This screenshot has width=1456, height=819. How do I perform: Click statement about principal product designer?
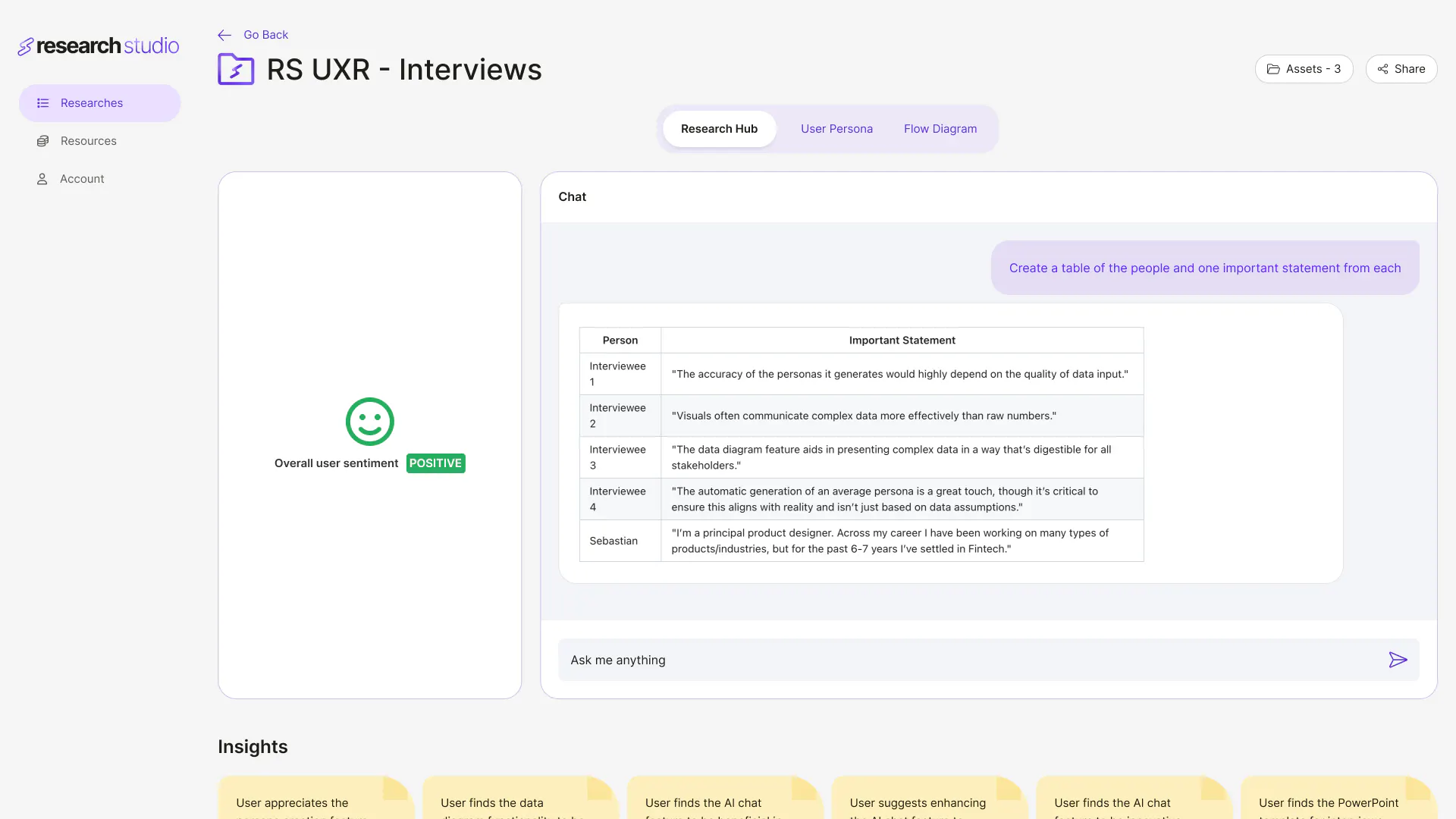[x=902, y=541]
